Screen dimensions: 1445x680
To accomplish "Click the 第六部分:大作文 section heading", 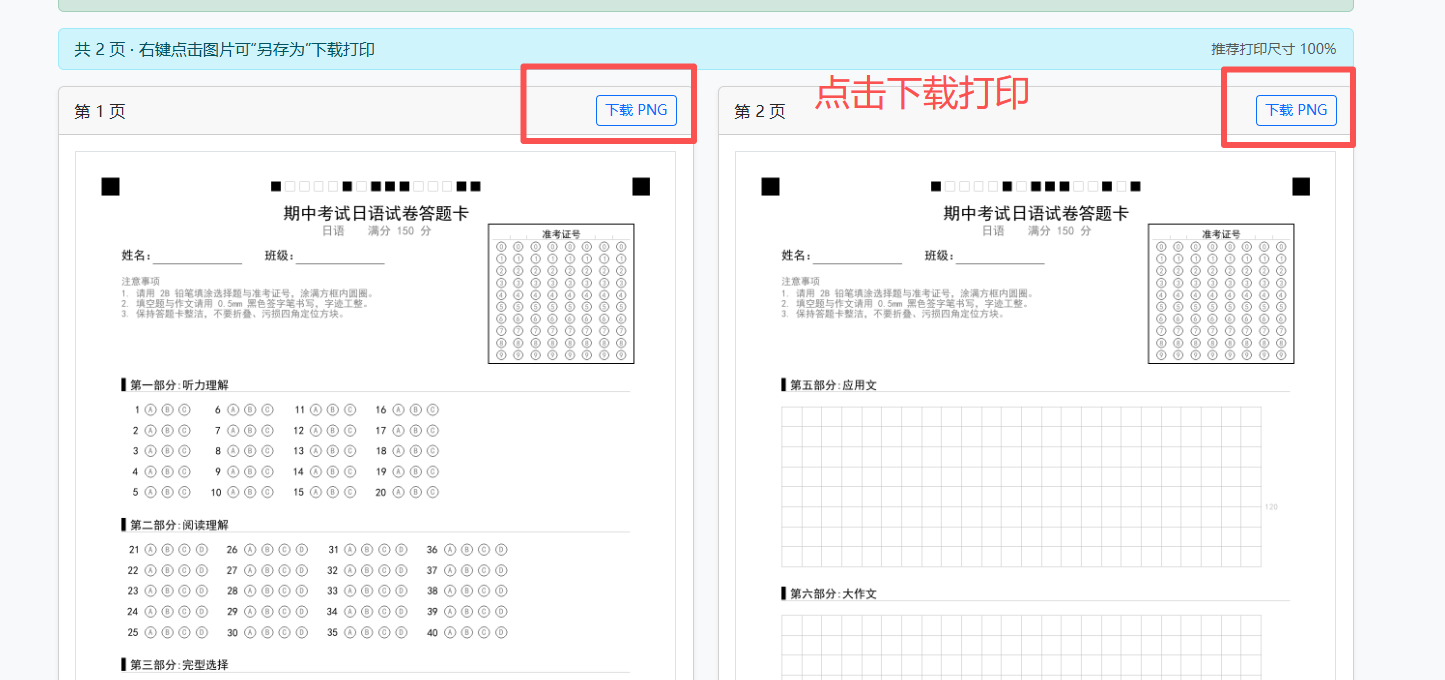I will tap(833, 594).
